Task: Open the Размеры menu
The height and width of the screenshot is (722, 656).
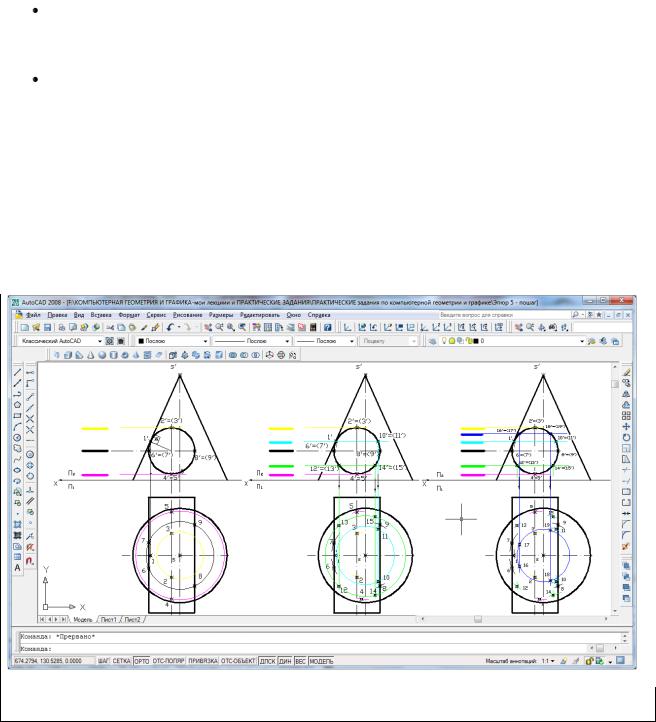Action: coord(221,315)
